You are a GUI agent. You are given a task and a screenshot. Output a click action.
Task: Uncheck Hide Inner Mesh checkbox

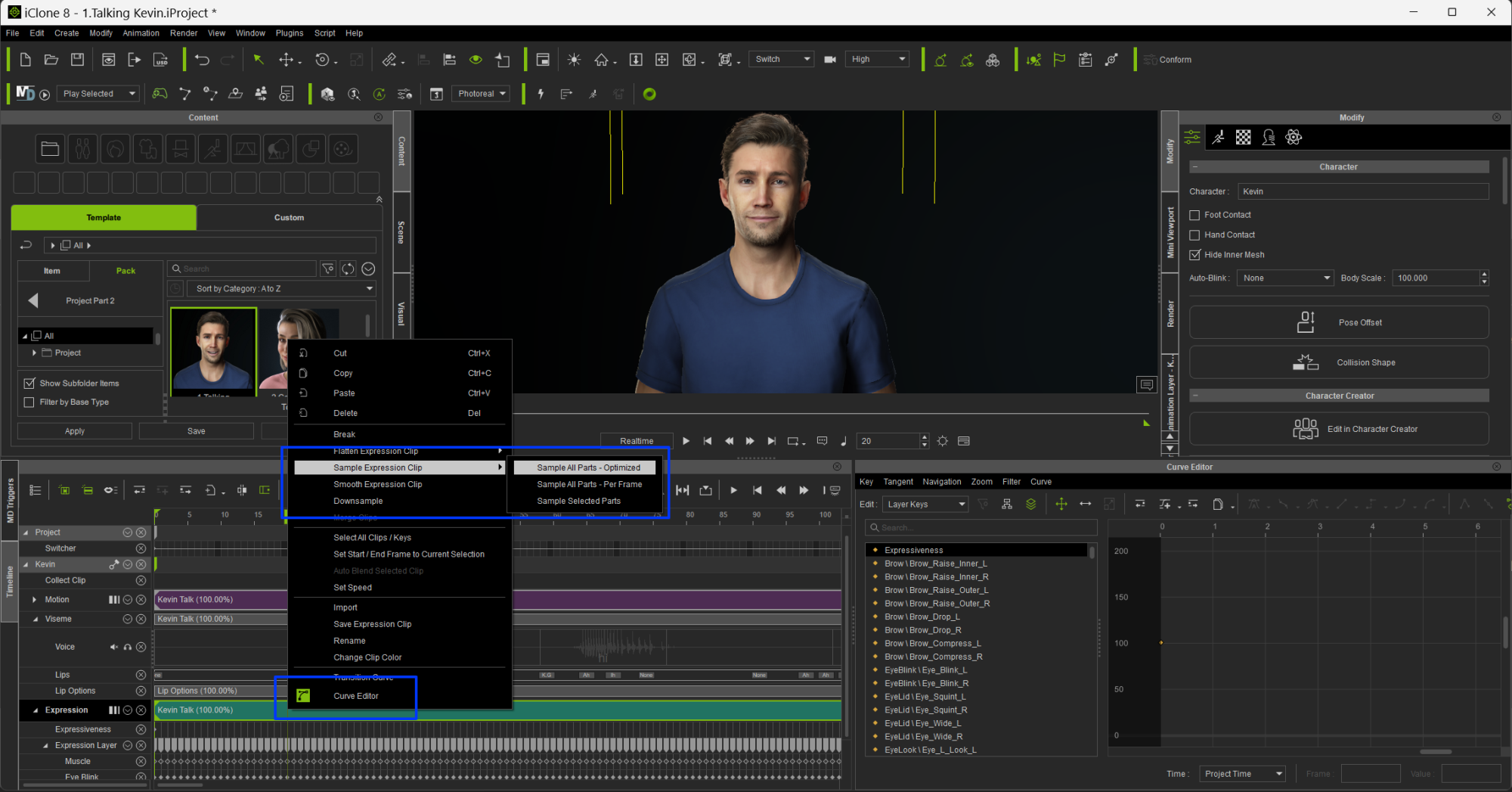pyautogui.click(x=1194, y=255)
